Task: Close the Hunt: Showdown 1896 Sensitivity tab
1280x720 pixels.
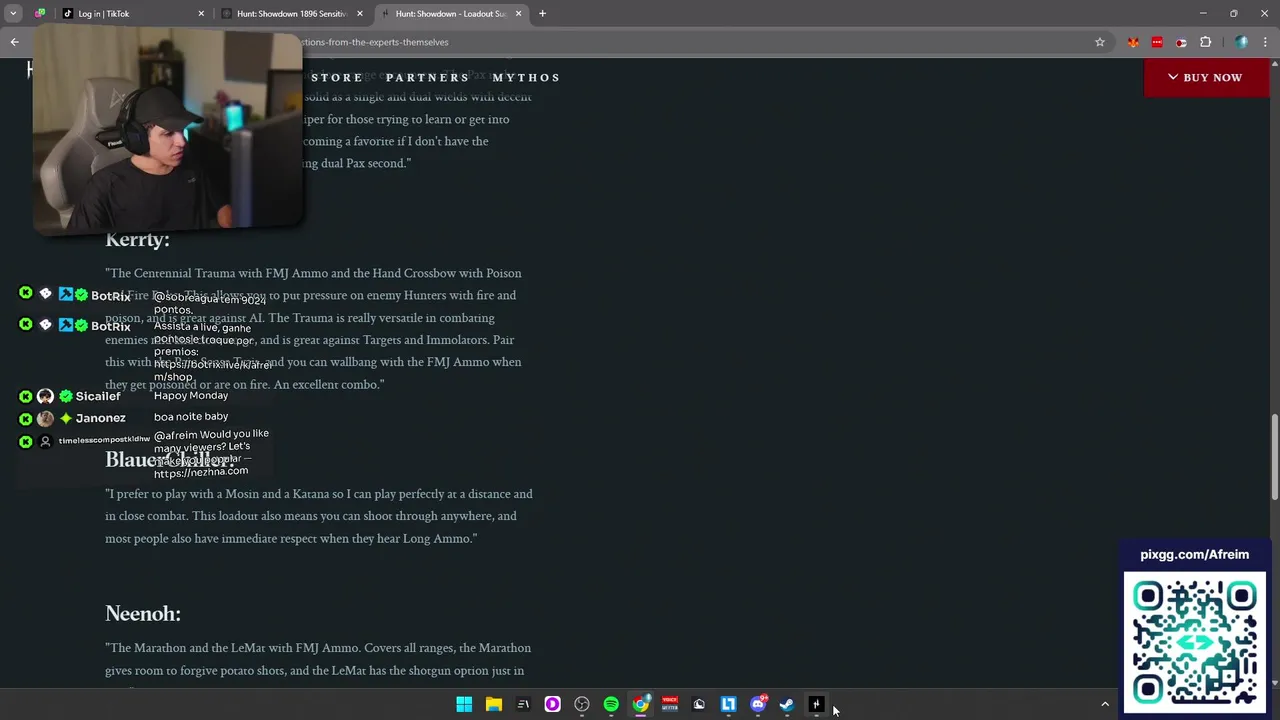Action: click(360, 14)
